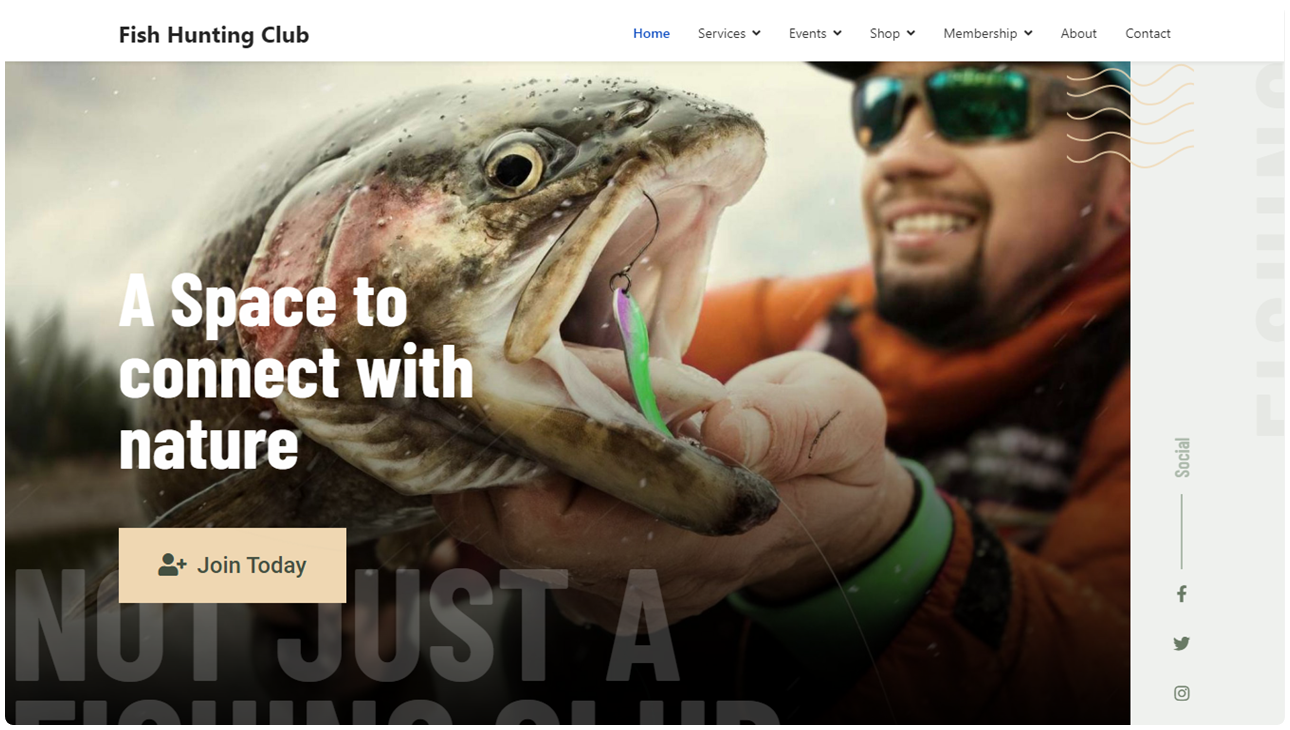Expand the Events dropdown arrow
Image resolution: width=1290 pixels, height=730 pixels.
[x=837, y=33]
